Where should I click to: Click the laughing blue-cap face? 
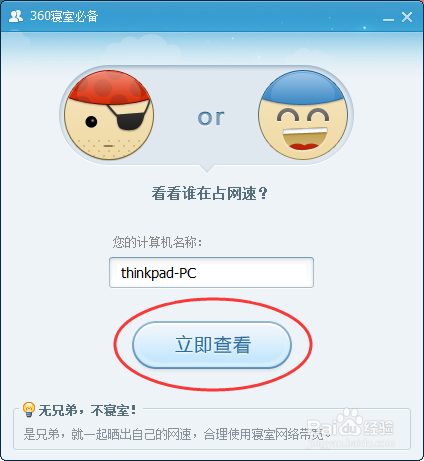(303, 115)
